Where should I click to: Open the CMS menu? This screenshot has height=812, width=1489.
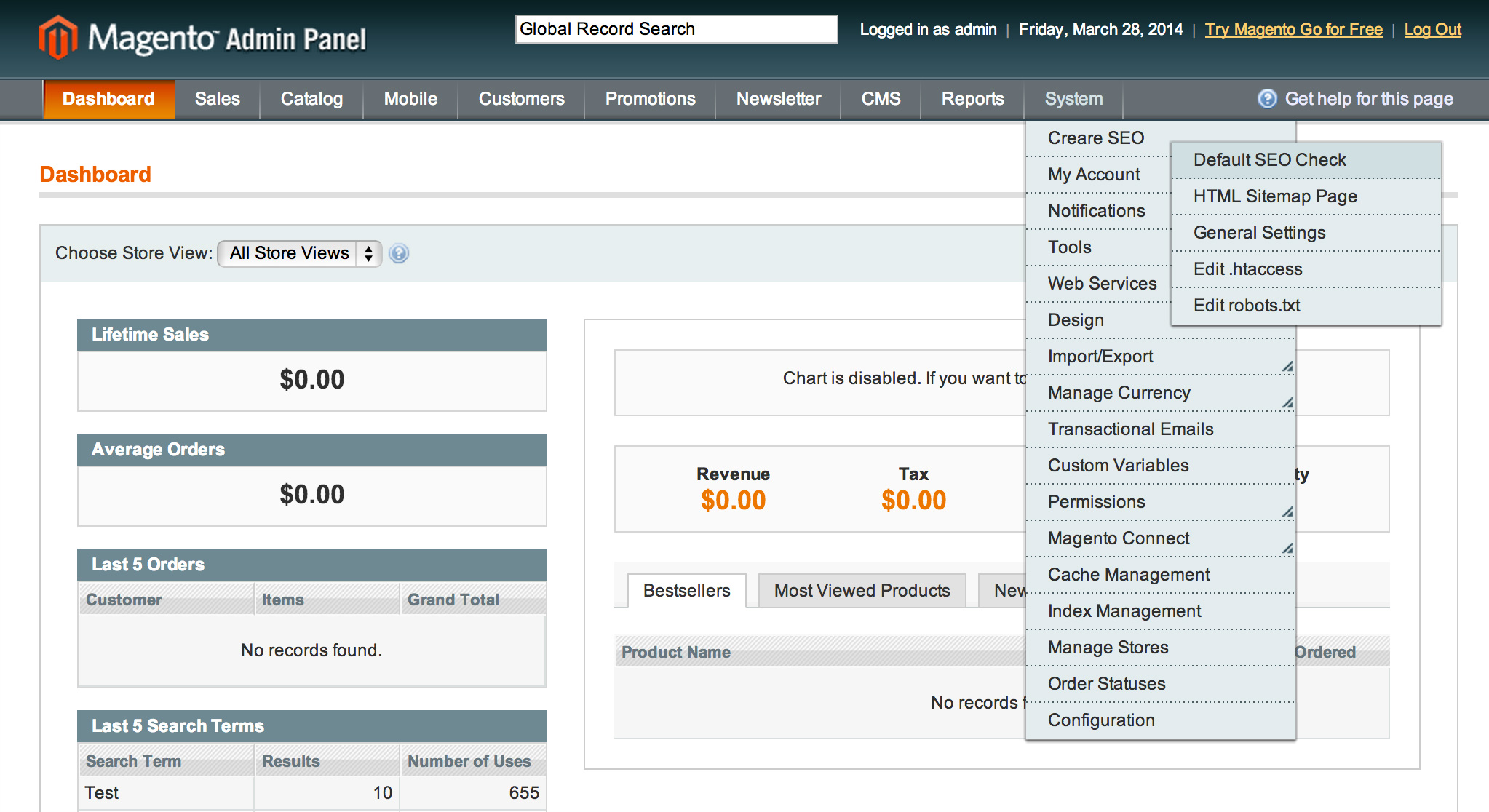pyautogui.click(x=881, y=99)
